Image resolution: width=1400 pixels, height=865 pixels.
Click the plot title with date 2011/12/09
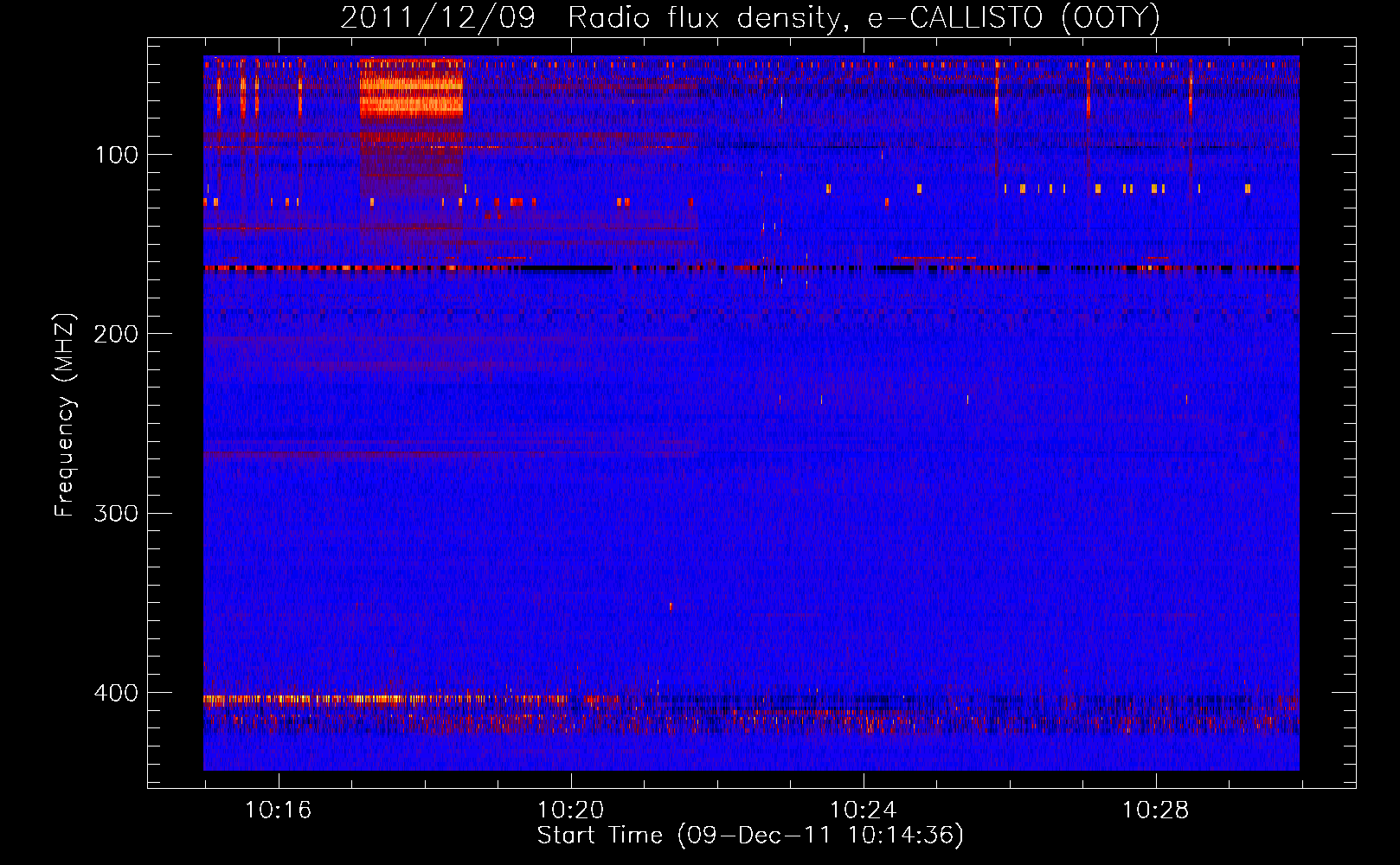750,18
